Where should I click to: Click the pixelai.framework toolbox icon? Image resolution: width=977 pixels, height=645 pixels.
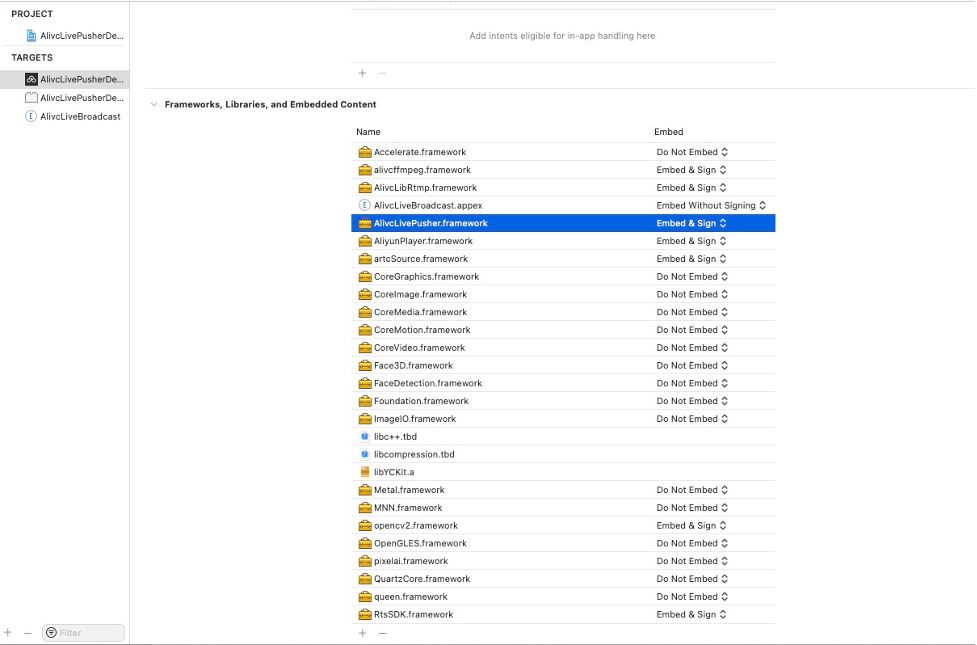tap(365, 561)
